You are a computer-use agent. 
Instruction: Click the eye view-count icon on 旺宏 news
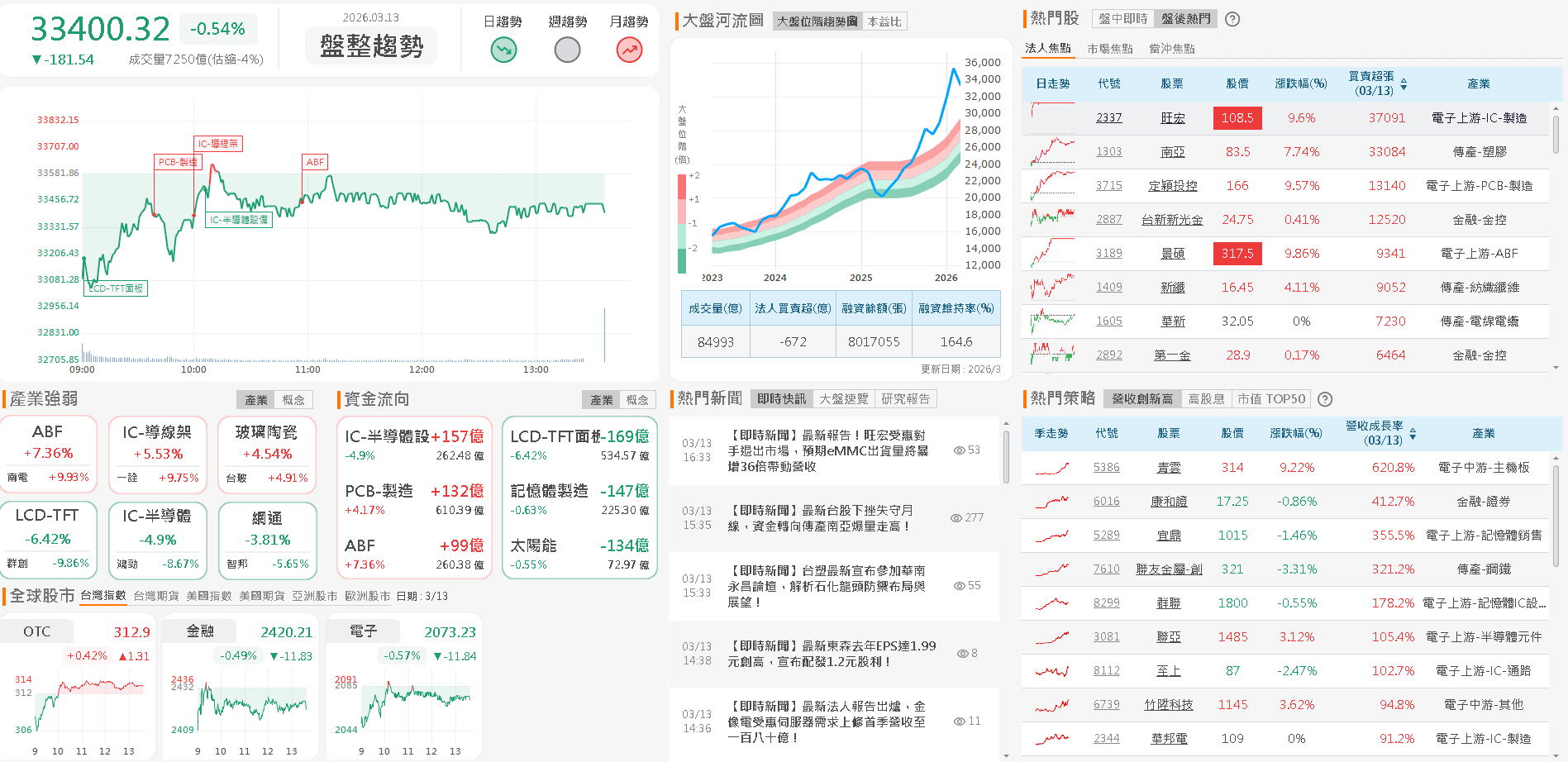(x=958, y=450)
